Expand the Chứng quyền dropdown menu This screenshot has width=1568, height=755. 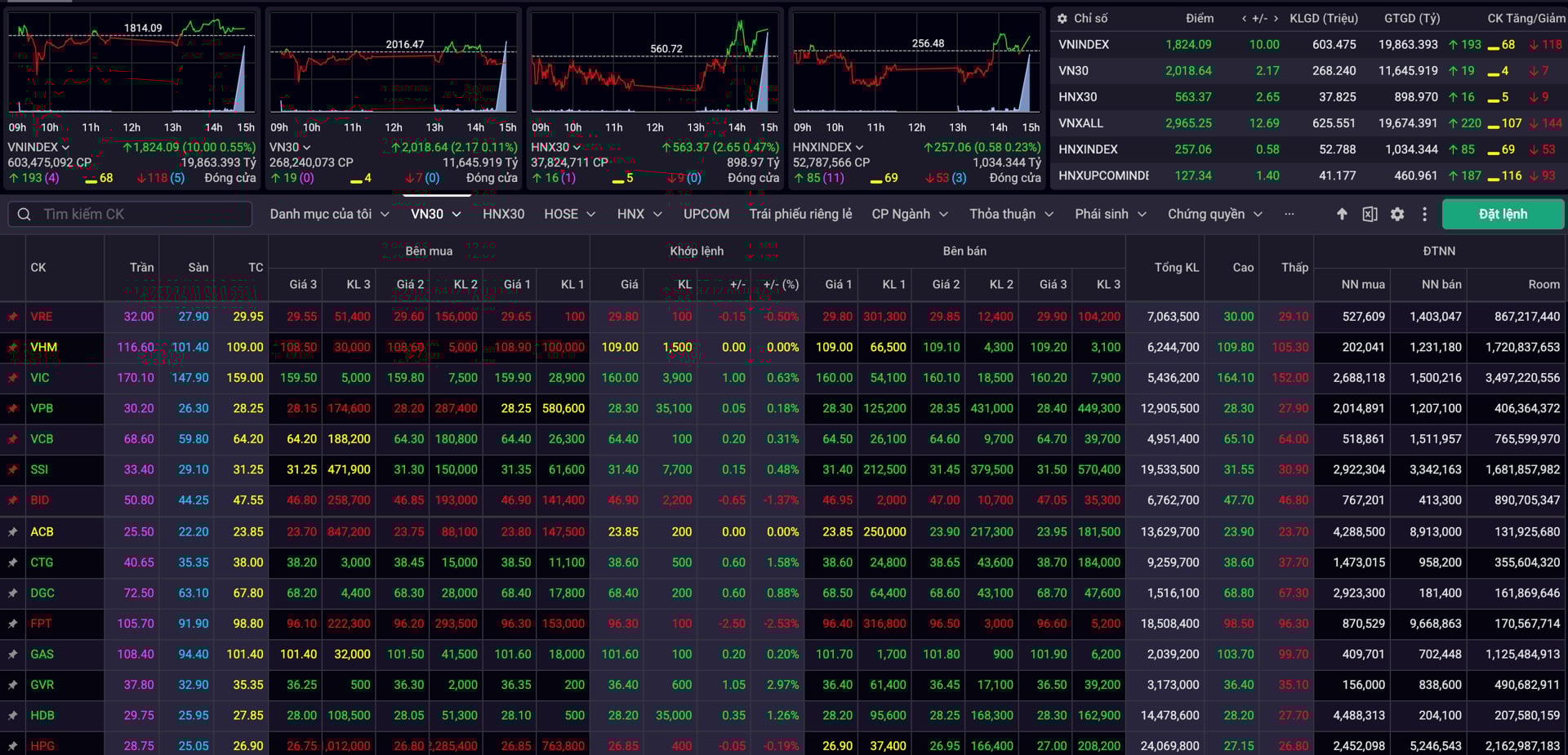click(1214, 214)
